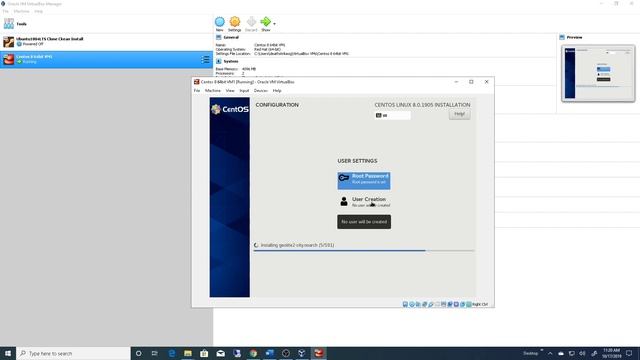
Task: Click VirtualBox cube icon on taskbar
Action: click(x=302, y=353)
